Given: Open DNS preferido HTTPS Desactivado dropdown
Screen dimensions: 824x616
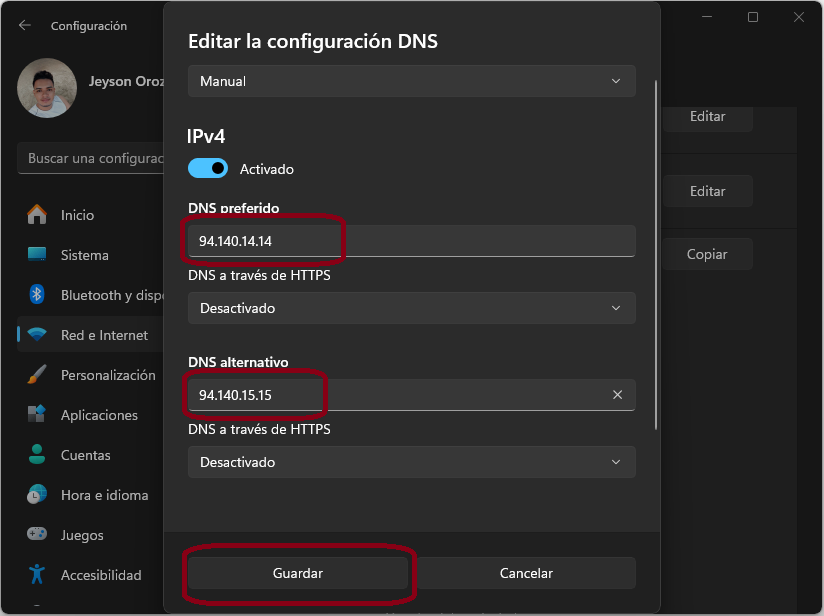Looking at the screenshot, I should pos(411,308).
